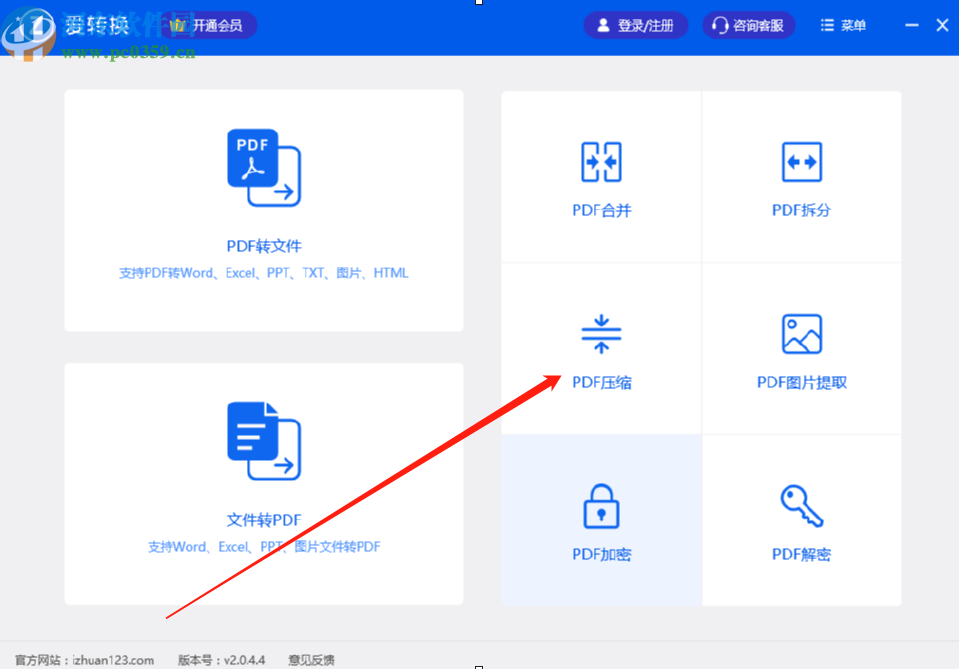Open the PDF转文件 conversion icon

click(x=264, y=168)
